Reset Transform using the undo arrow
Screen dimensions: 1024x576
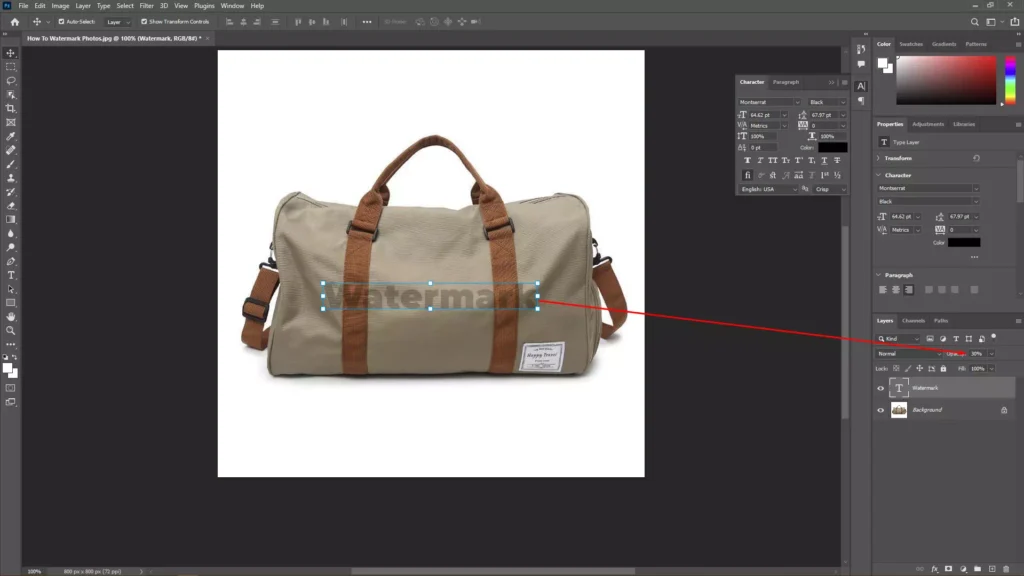tap(976, 159)
